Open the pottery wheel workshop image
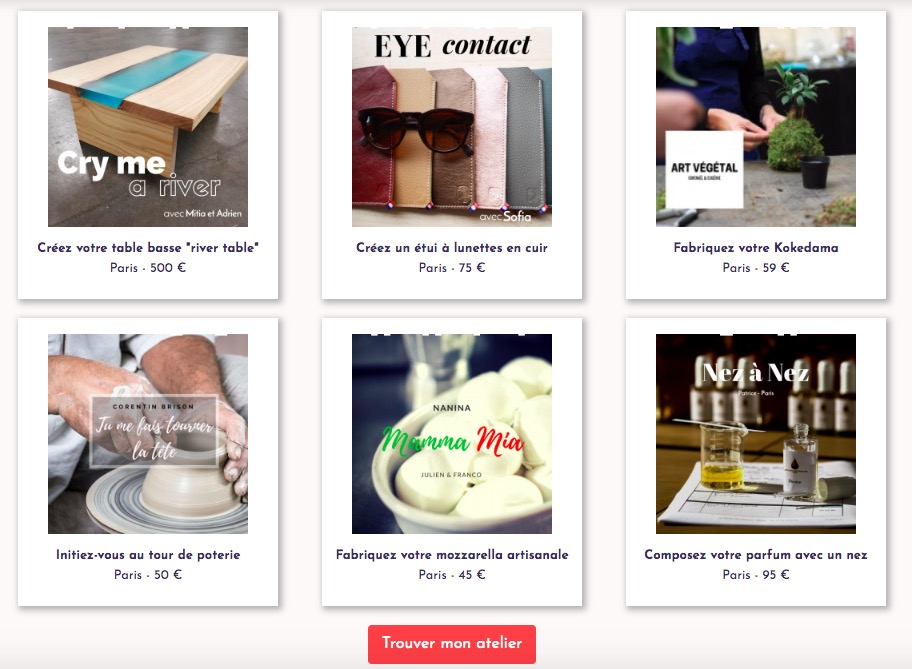The width and height of the screenshot is (912, 669). 148,433
